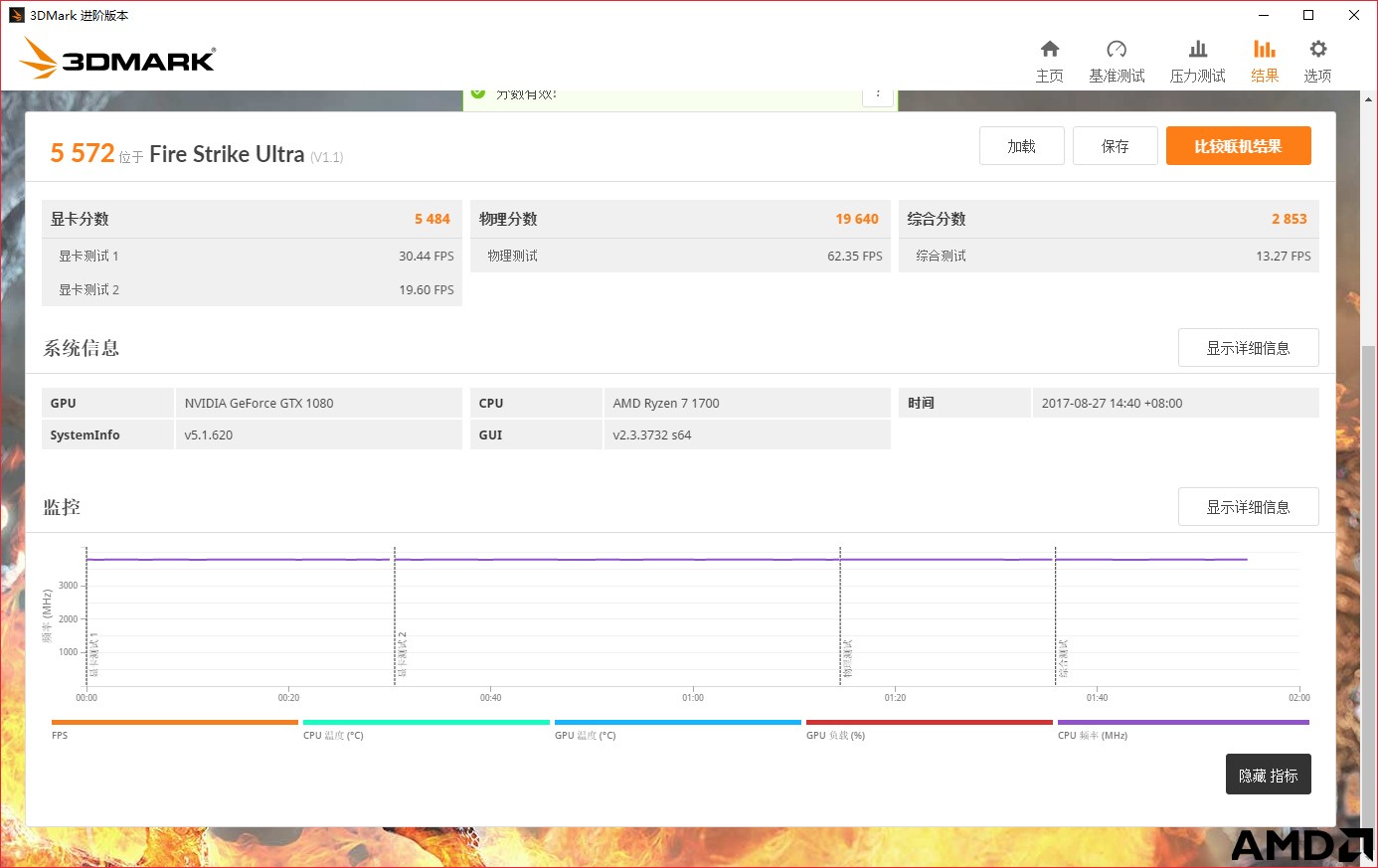The width and height of the screenshot is (1378, 868).
Task: Click the NVIDIA GeForce GTX 1080 value
Action: click(258, 403)
